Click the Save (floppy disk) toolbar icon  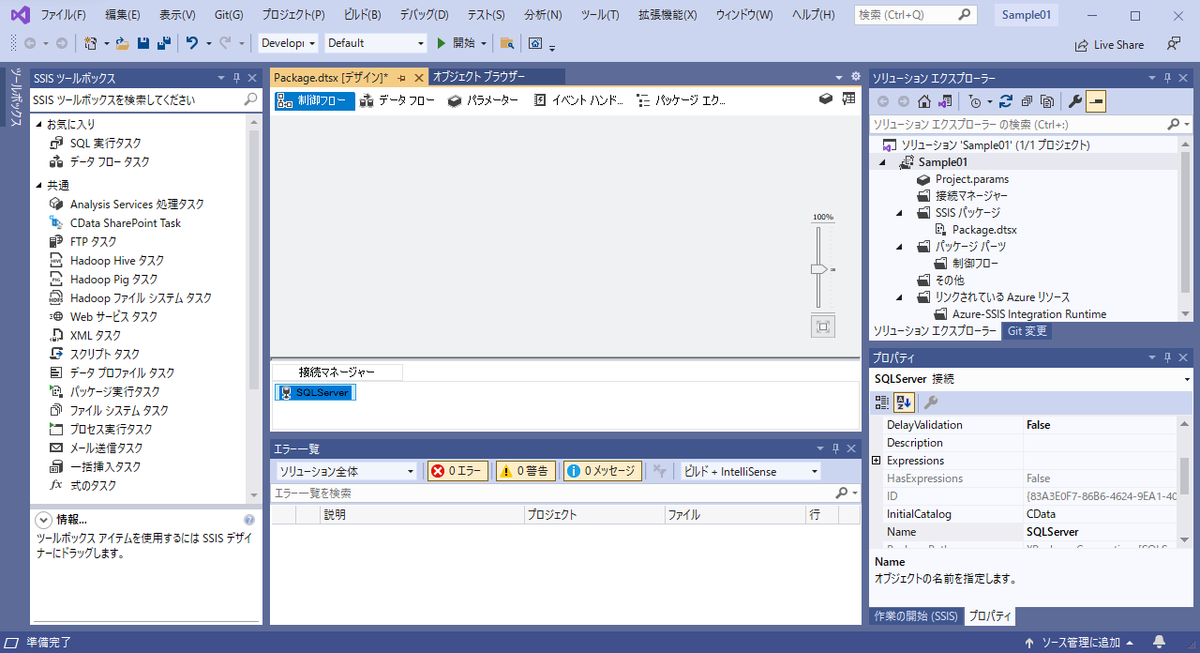point(143,43)
